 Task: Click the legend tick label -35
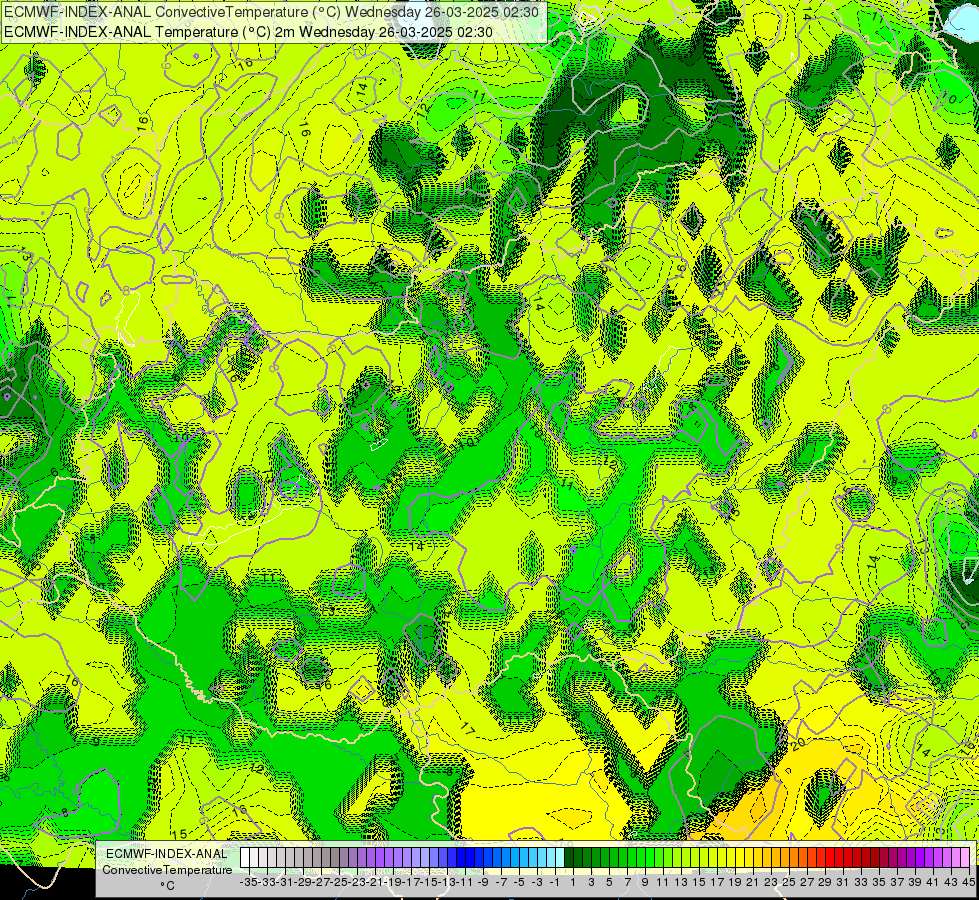tap(248, 882)
